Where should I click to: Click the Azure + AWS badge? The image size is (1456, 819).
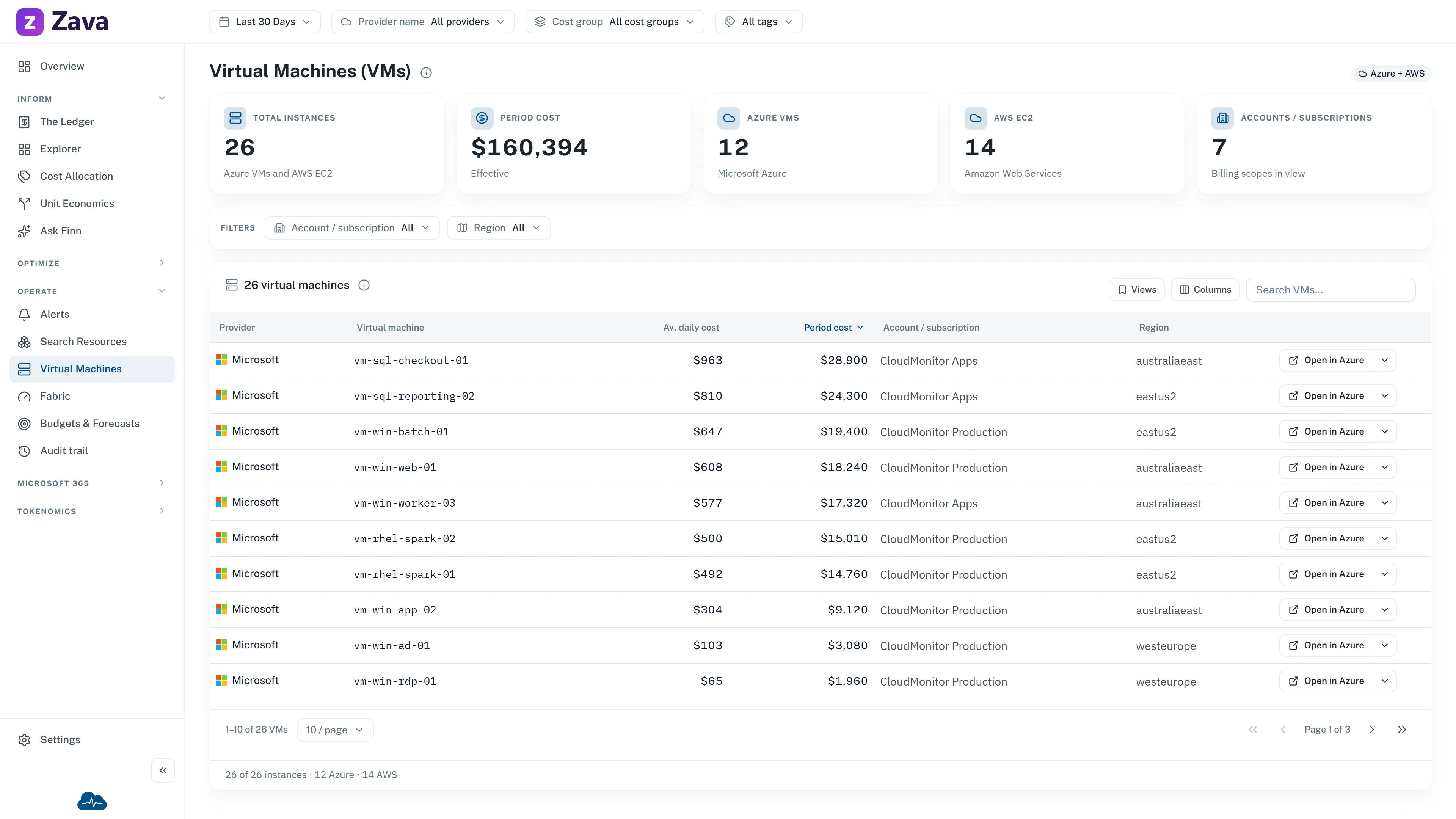(x=1391, y=74)
